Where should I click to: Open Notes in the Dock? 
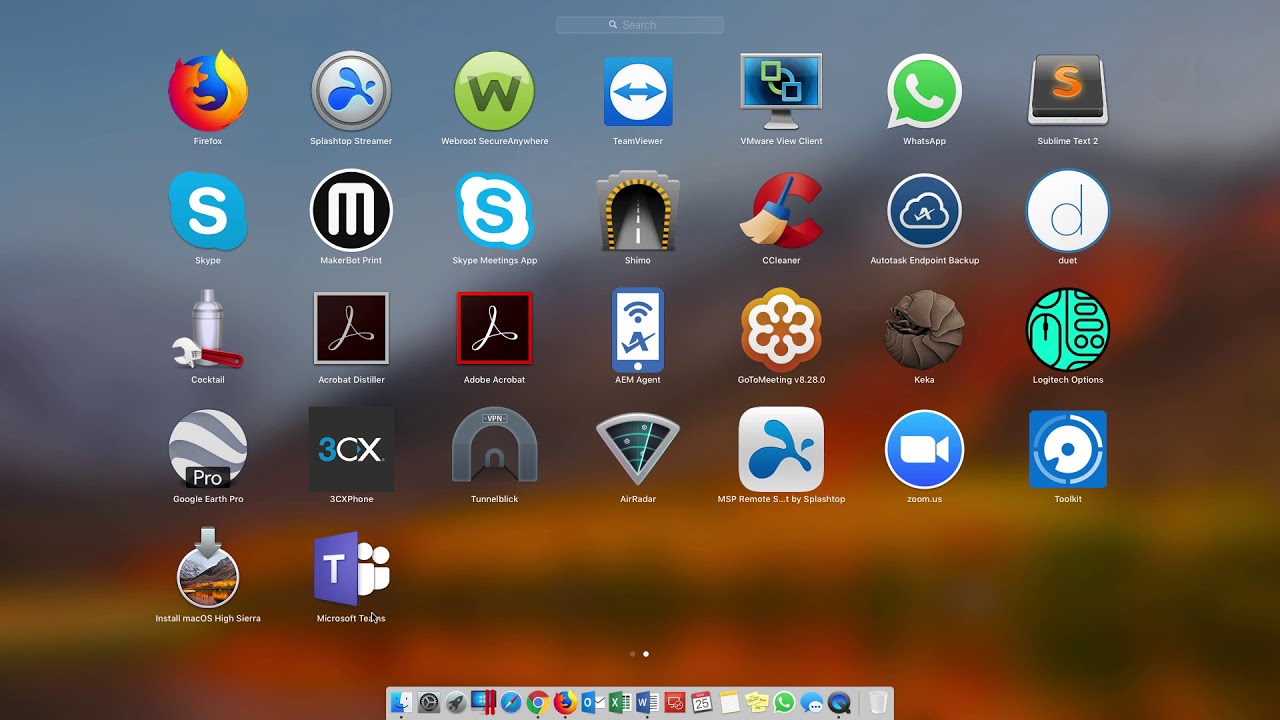(x=730, y=703)
